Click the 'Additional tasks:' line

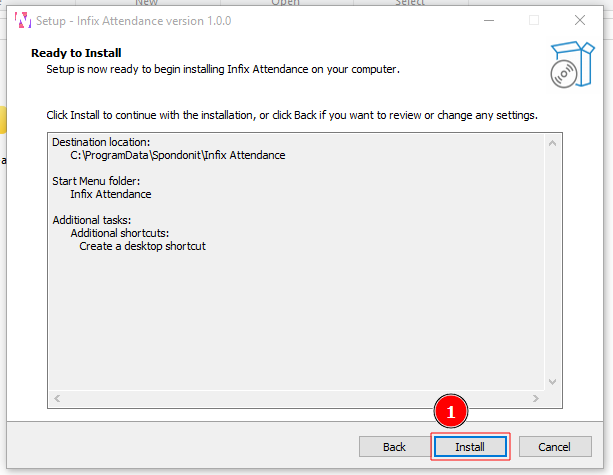pos(92,220)
